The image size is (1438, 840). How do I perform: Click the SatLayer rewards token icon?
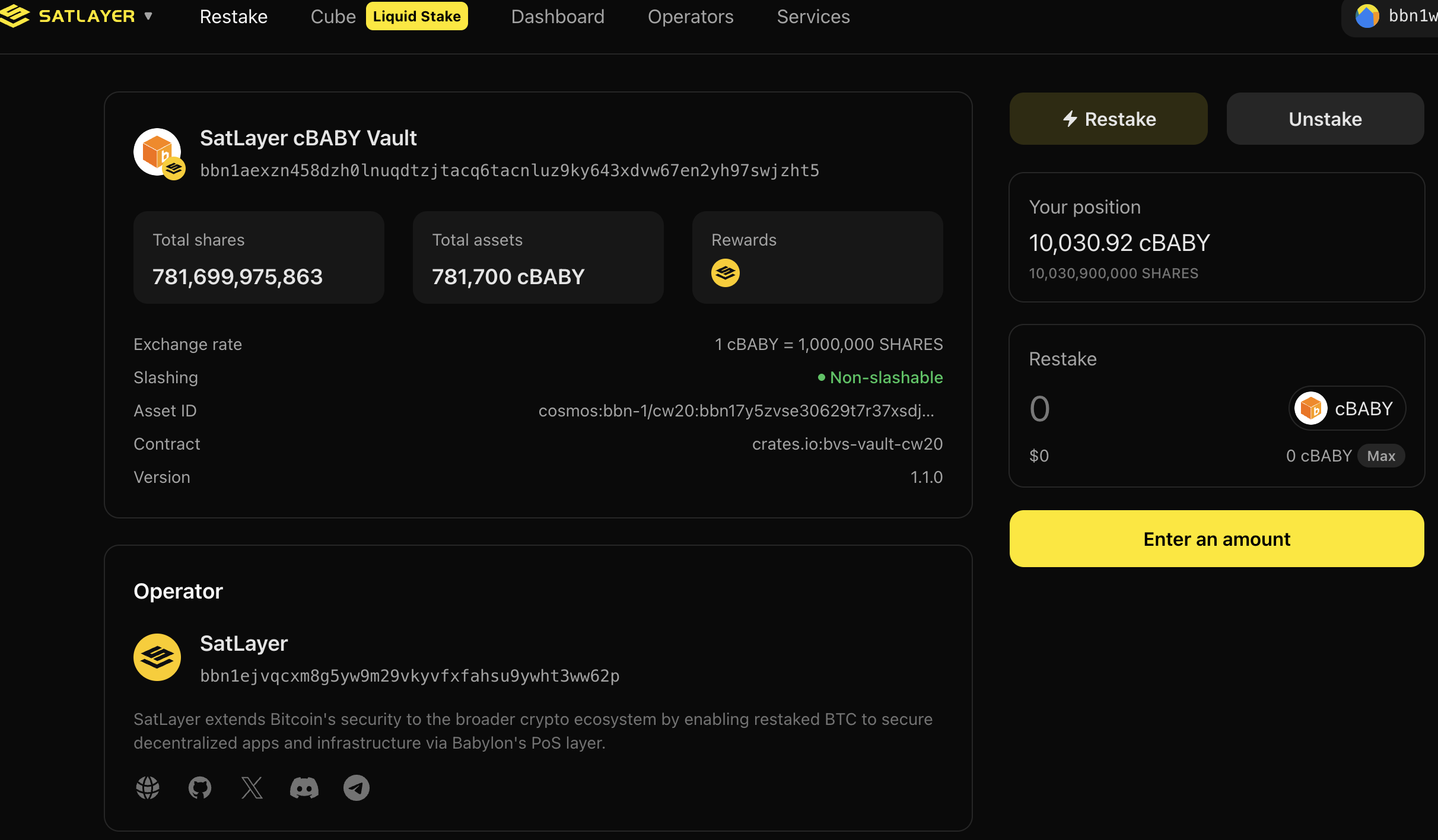[x=725, y=273]
